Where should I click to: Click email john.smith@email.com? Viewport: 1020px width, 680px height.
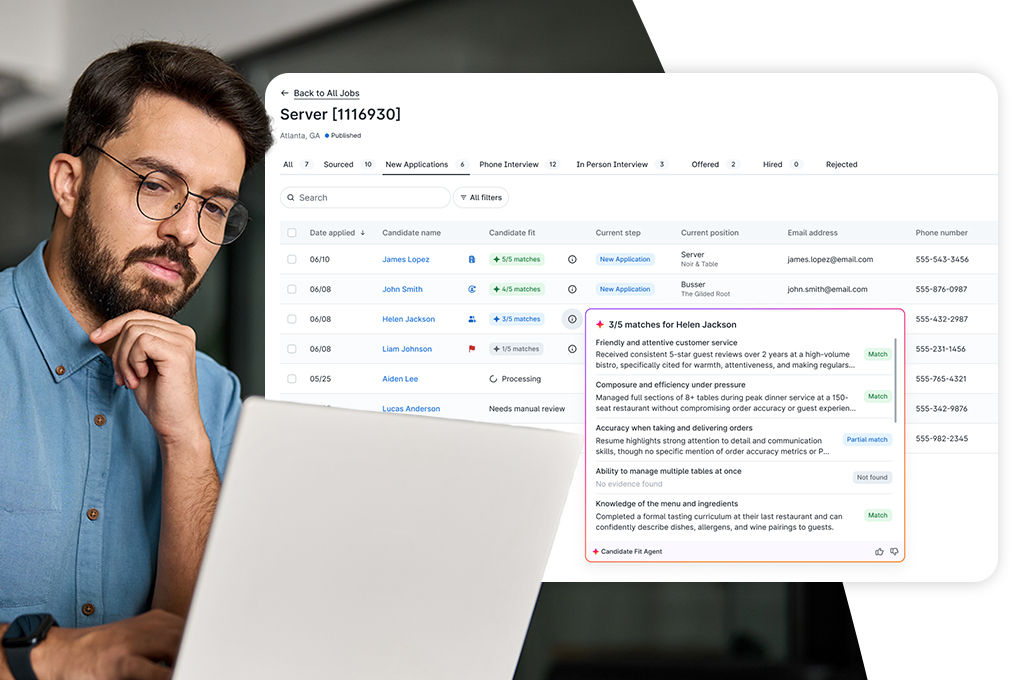[x=827, y=290]
